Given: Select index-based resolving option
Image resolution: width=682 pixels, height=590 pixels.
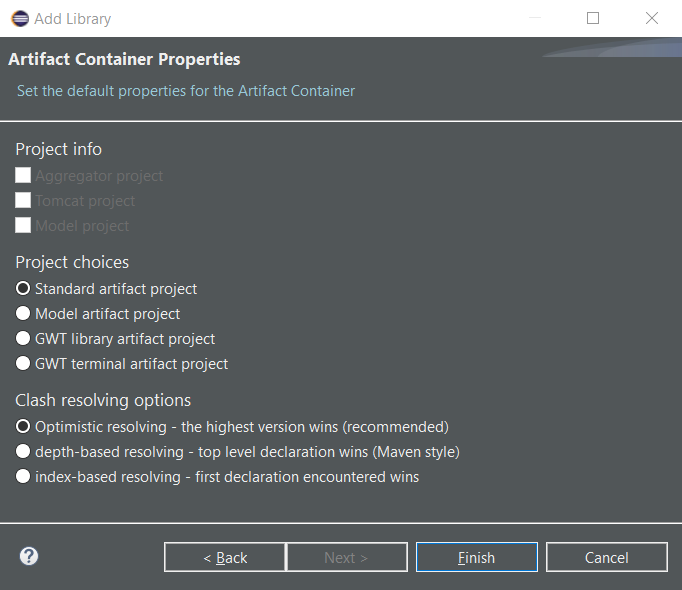Looking at the screenshot, I should click(x=23, y=477).
